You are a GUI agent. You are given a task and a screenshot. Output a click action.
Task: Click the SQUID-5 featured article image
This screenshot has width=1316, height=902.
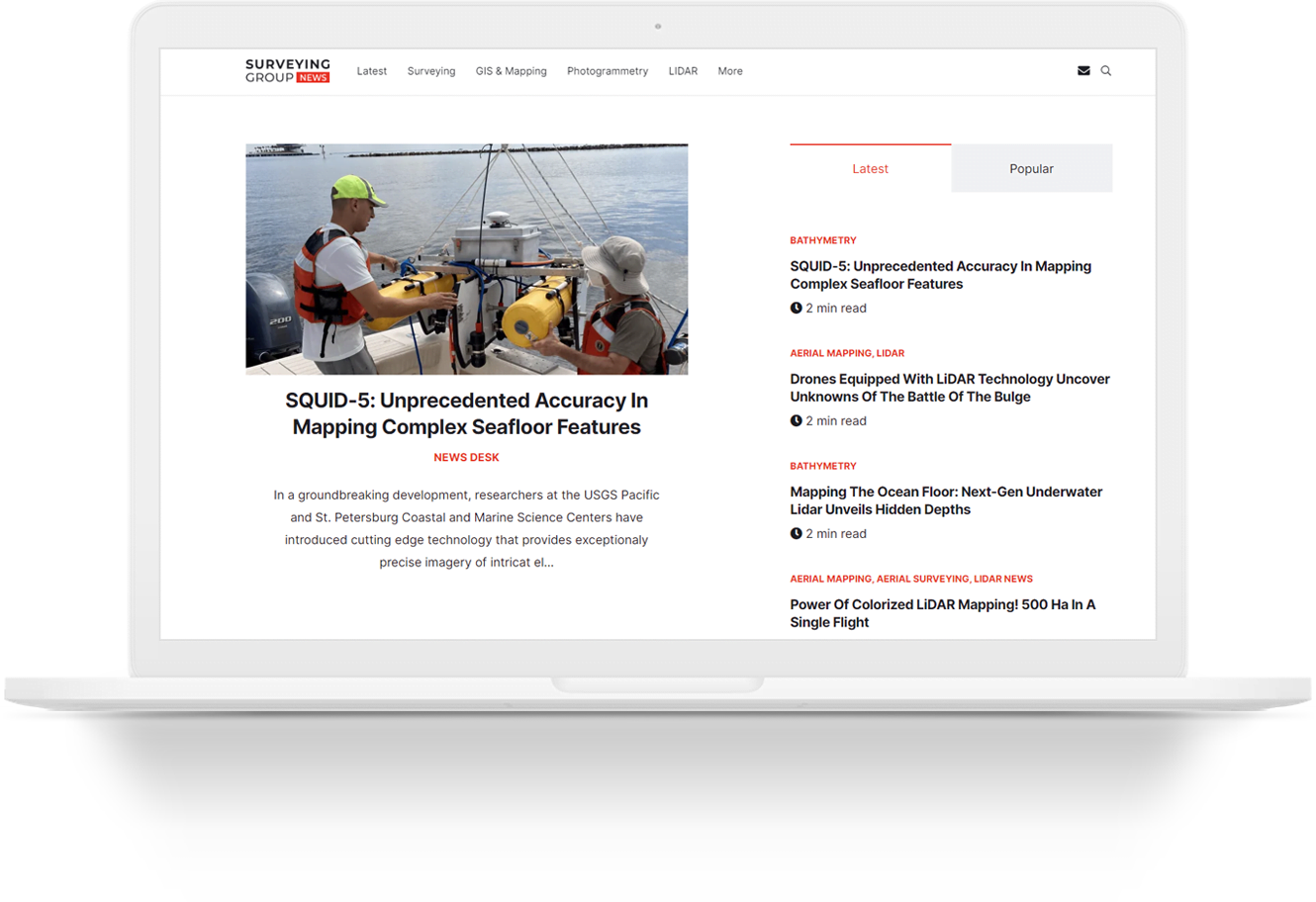click(466, 259)
